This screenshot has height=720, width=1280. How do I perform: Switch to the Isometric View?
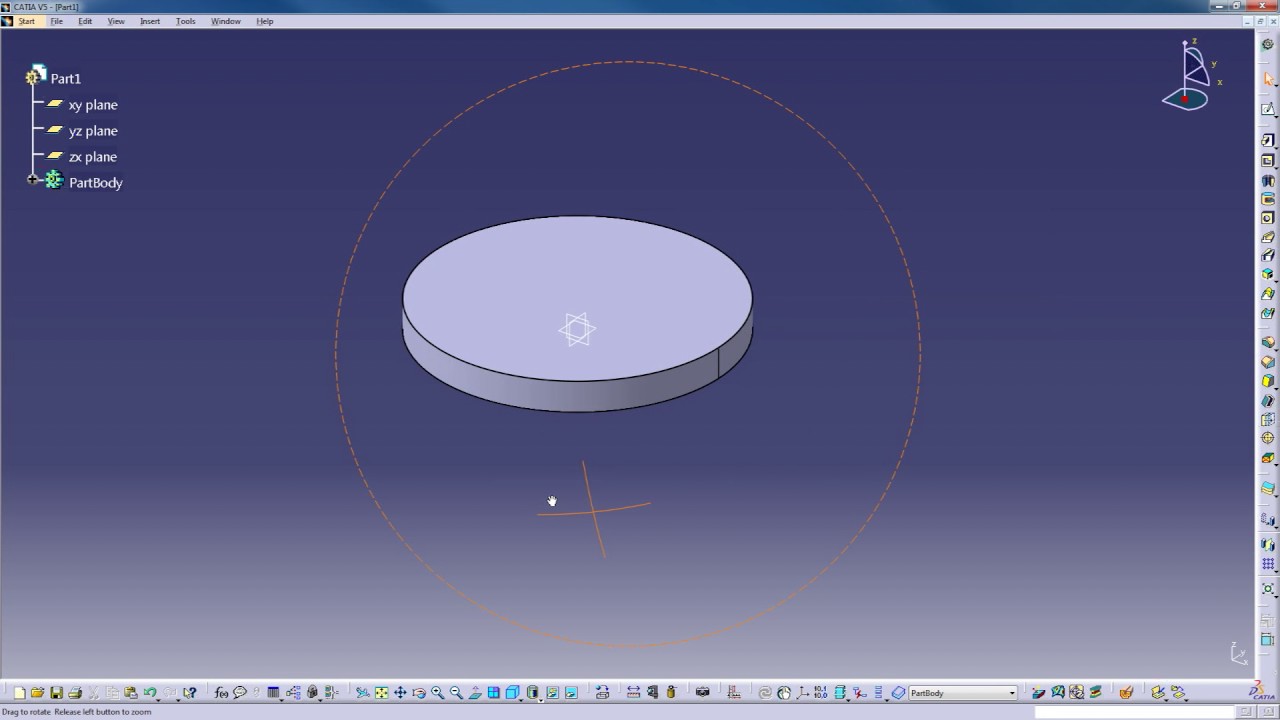click(513, 692)
